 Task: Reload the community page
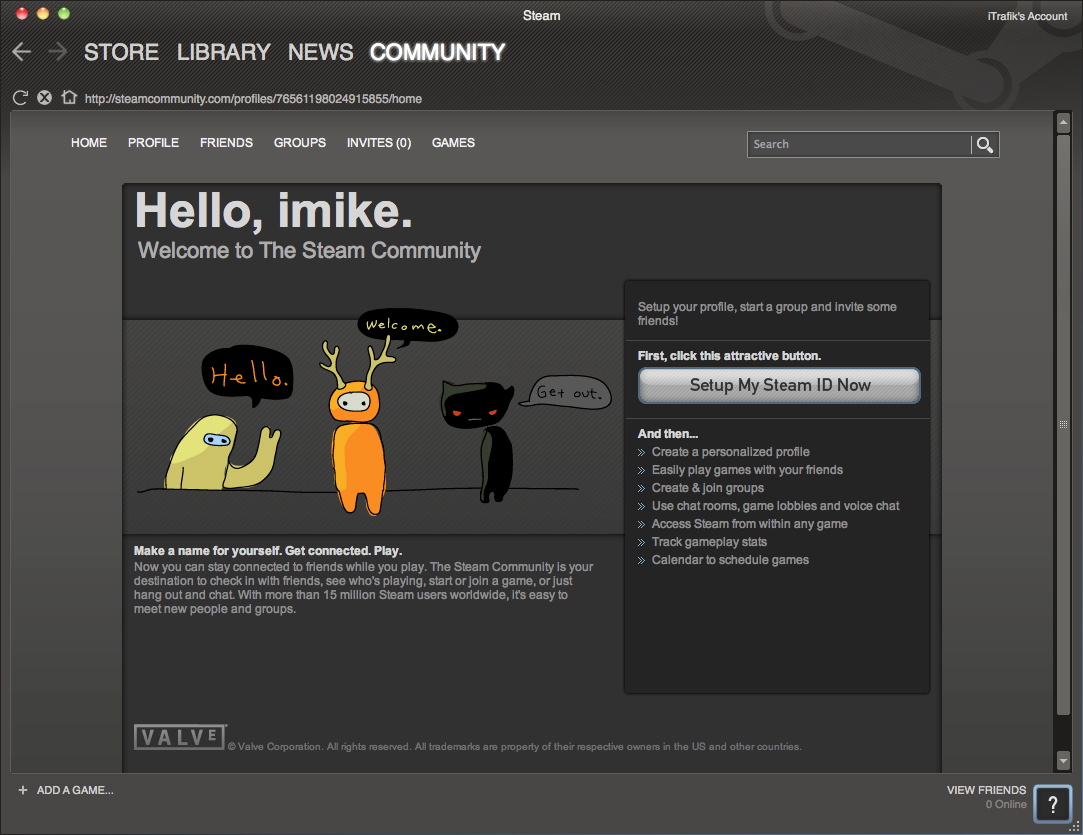20,98
